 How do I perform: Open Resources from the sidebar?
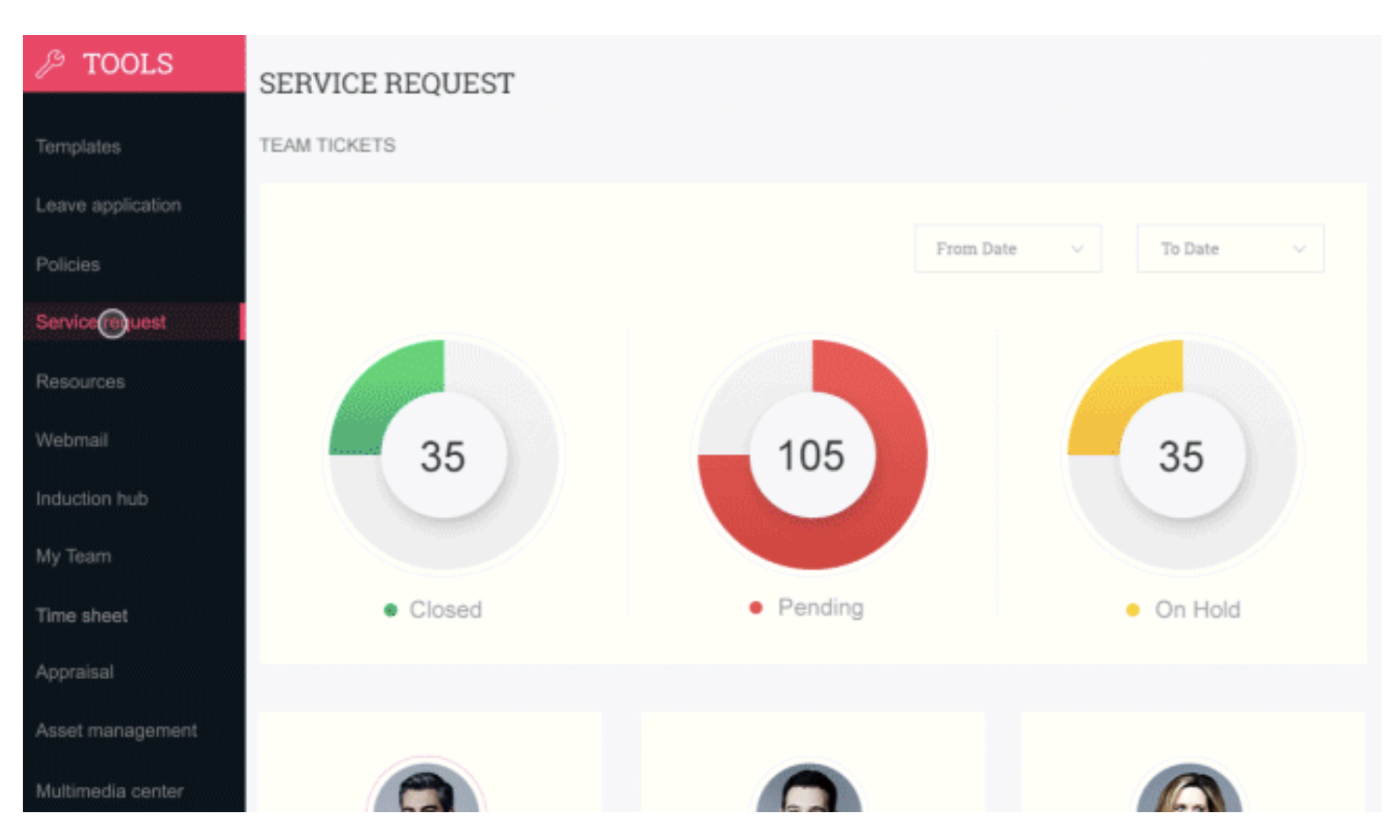point(80,382)
